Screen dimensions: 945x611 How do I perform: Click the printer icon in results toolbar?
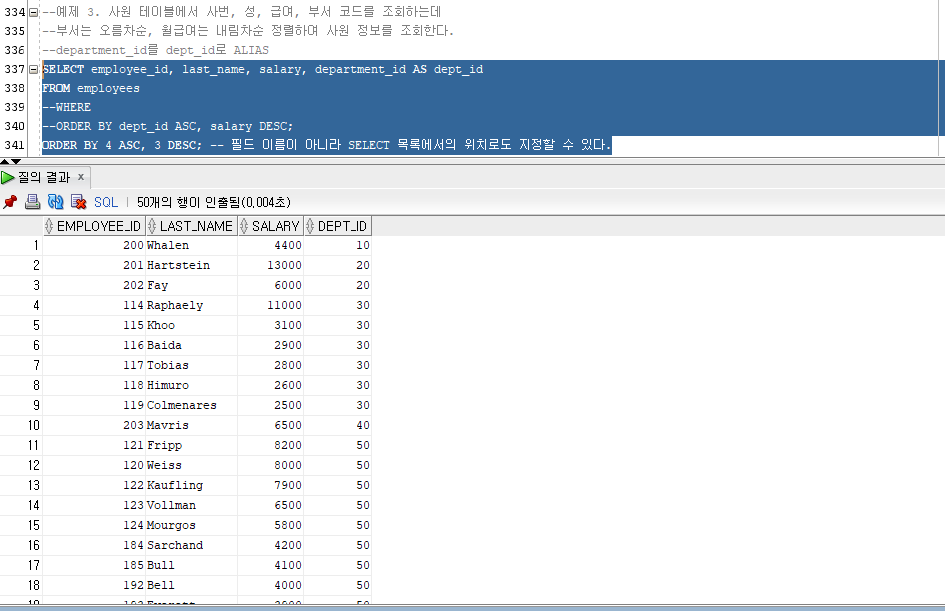(x=33, y=202)
